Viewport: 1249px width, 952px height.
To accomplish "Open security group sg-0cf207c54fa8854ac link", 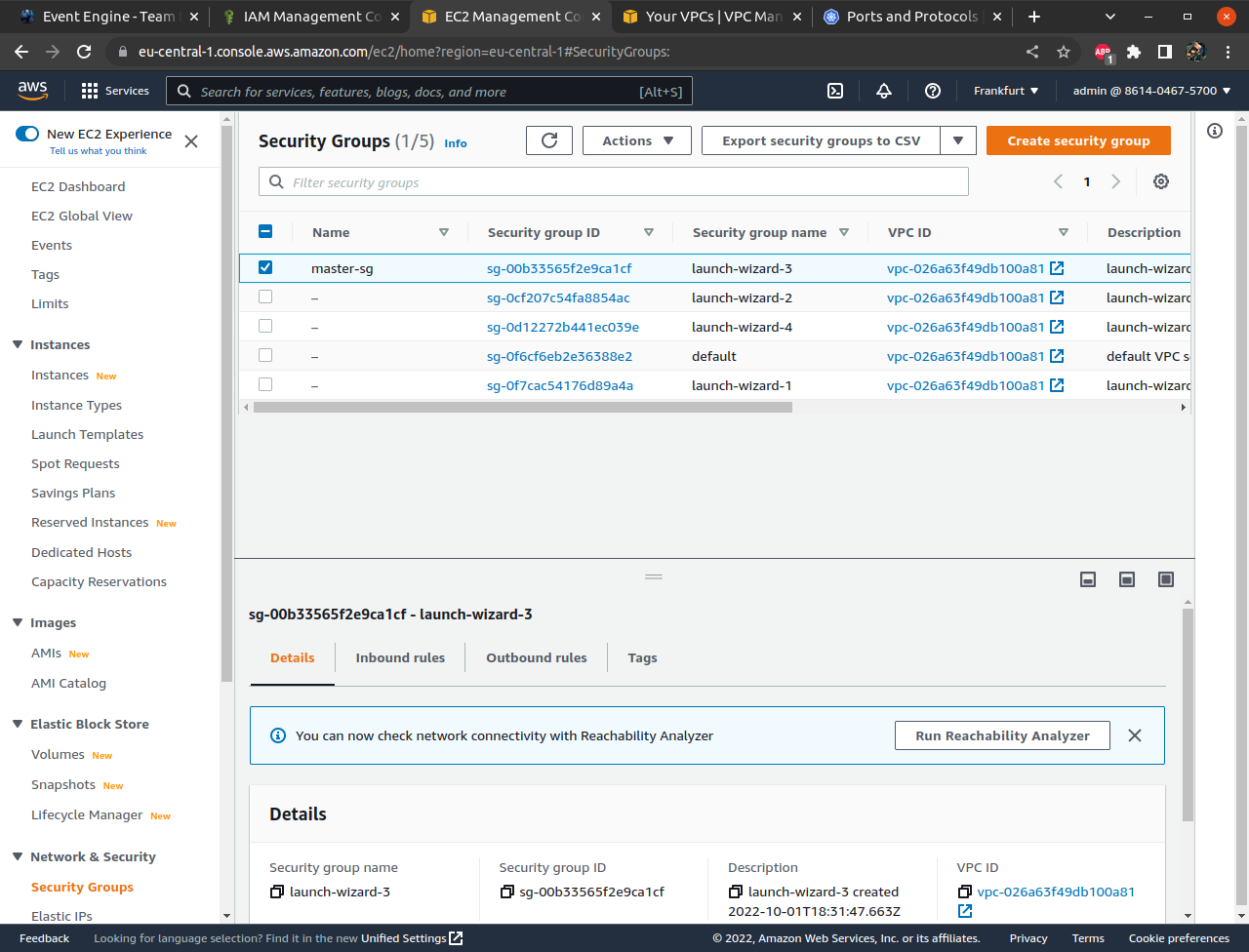I will pyautogui.click(x=558, y=297).
